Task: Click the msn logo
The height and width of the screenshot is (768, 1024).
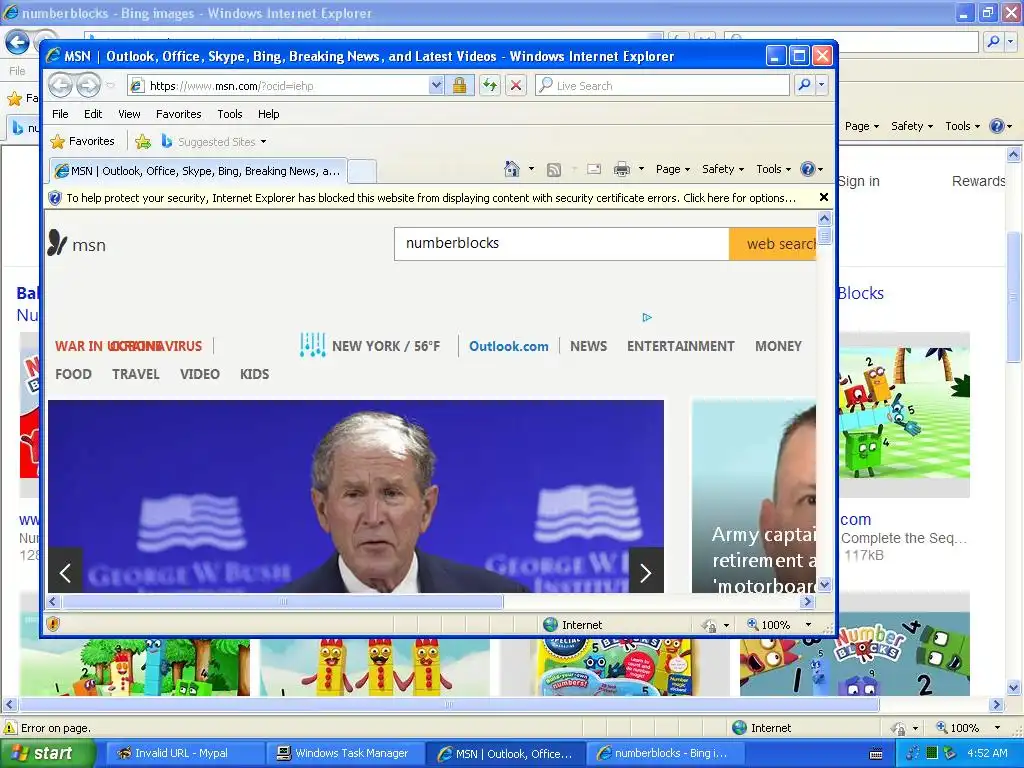Action: (76, 244)
